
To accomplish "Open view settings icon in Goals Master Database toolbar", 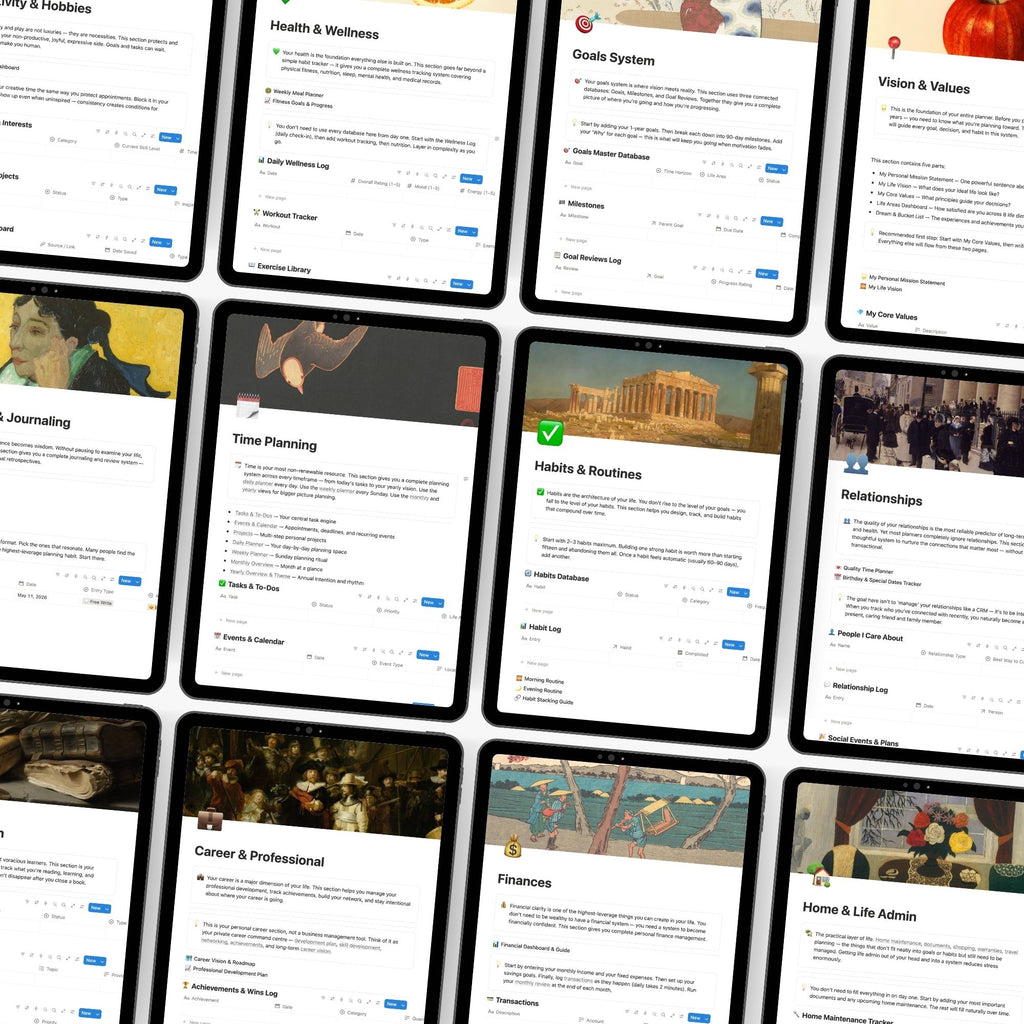I will (759, 167).
